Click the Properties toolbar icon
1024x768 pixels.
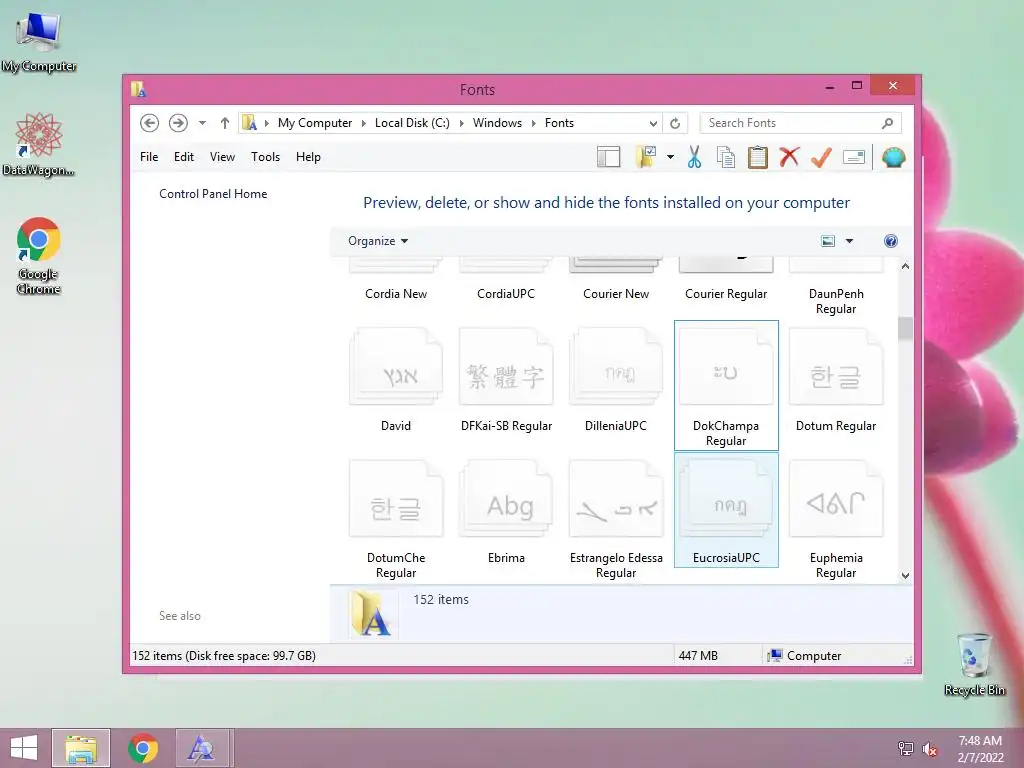(x=854, y=157)
